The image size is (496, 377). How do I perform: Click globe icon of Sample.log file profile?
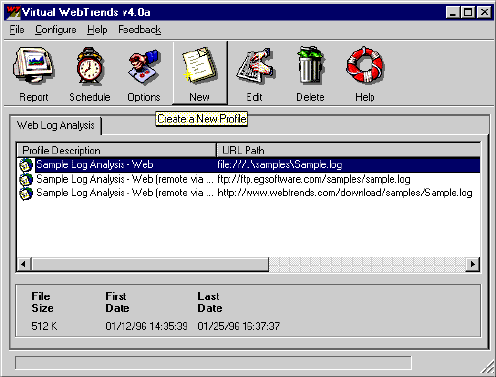(x=26, y=165)
